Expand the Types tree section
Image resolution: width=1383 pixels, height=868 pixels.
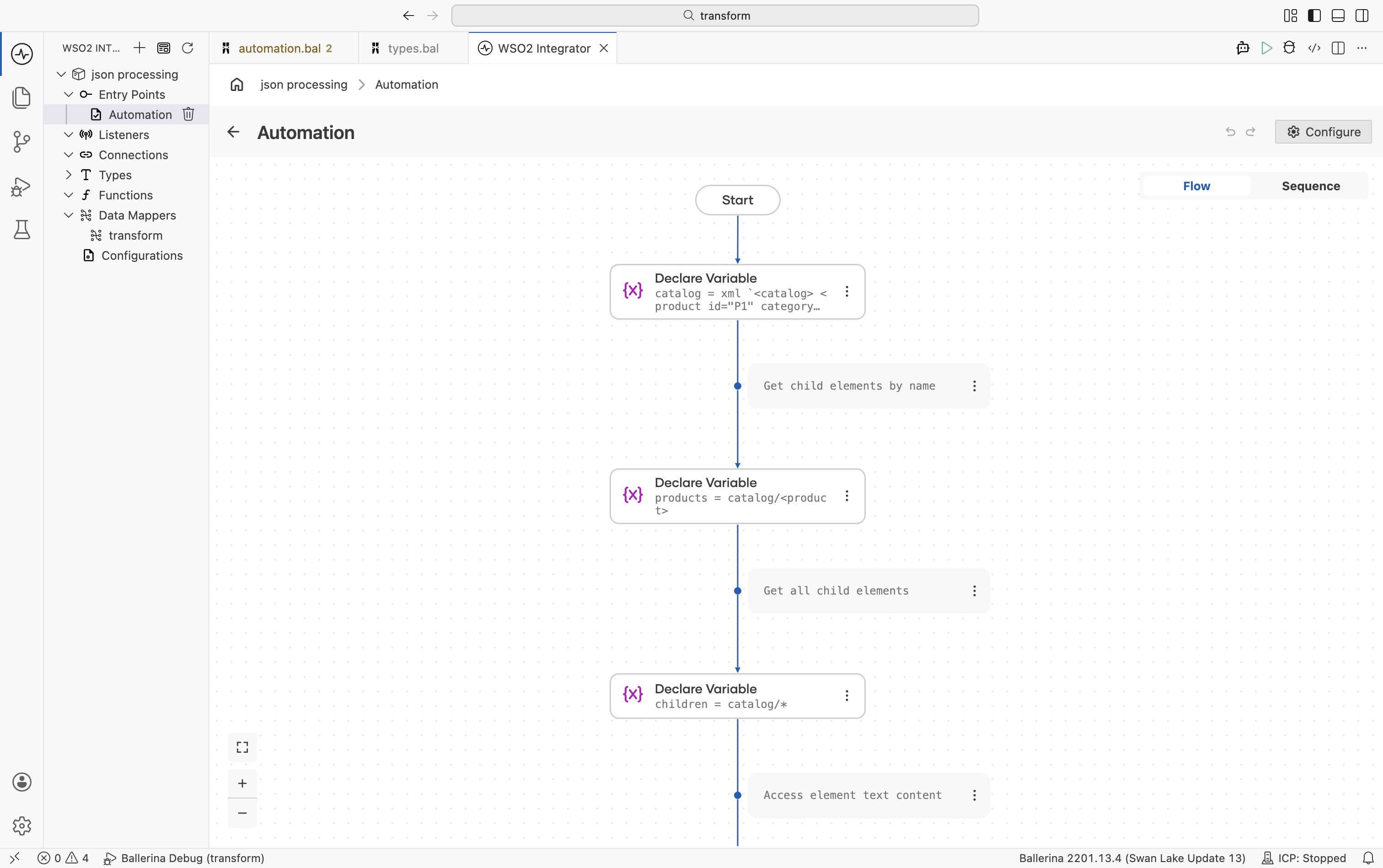point(68,175)
